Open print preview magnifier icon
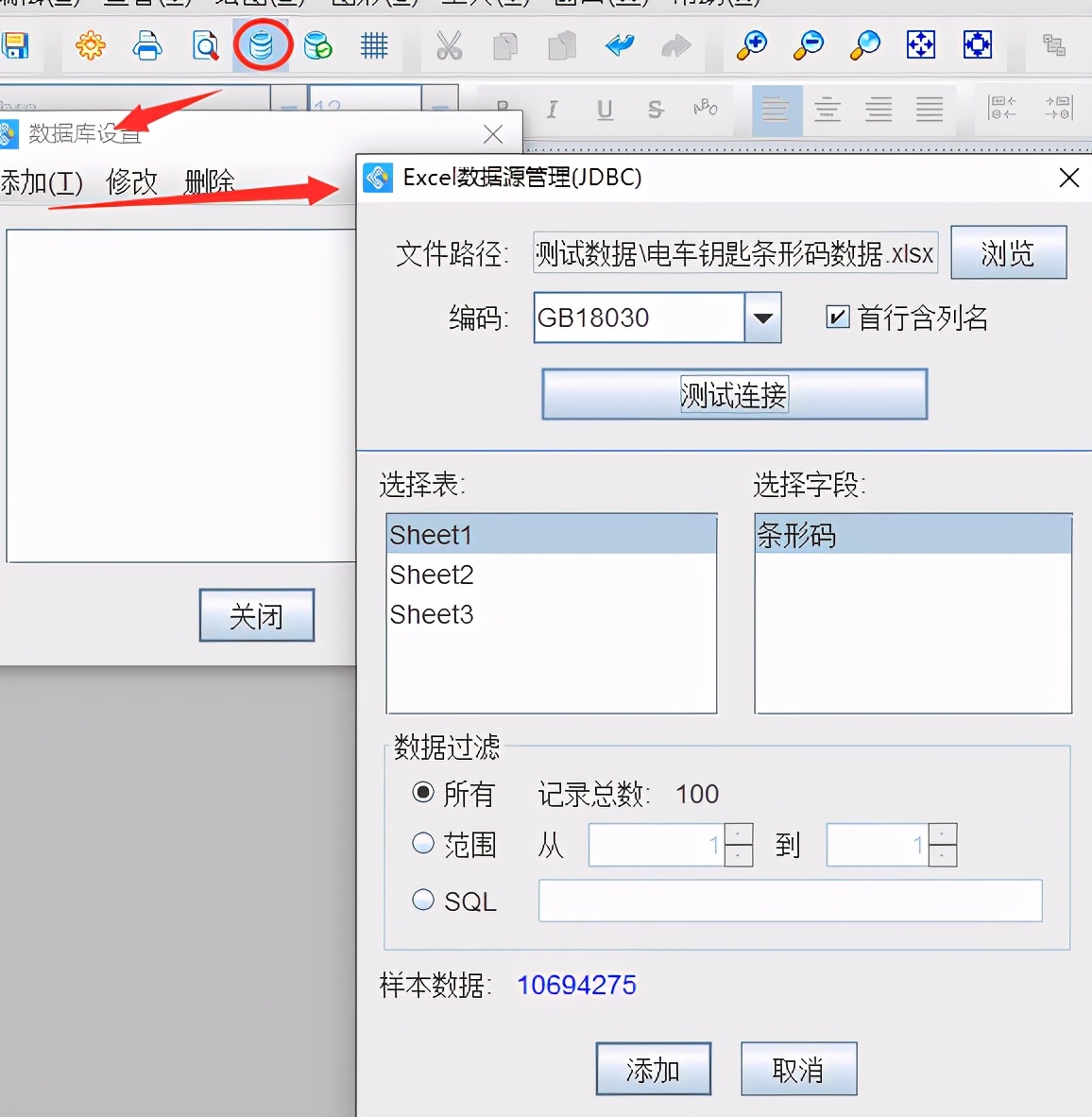This screenshot has height=1117, width=1092. (205, 46)
